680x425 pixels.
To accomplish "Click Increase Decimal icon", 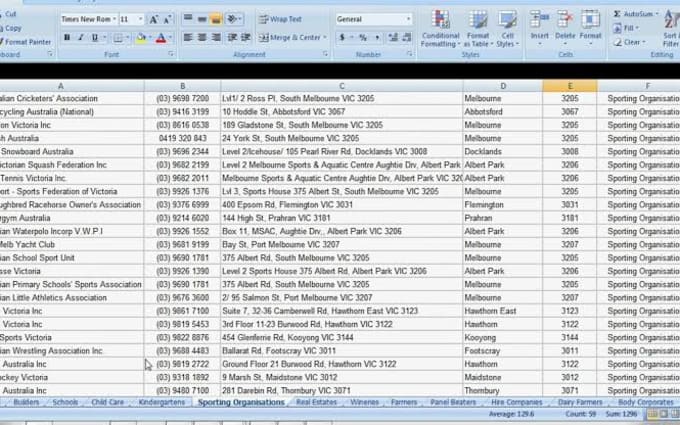I will pos(393,38).
